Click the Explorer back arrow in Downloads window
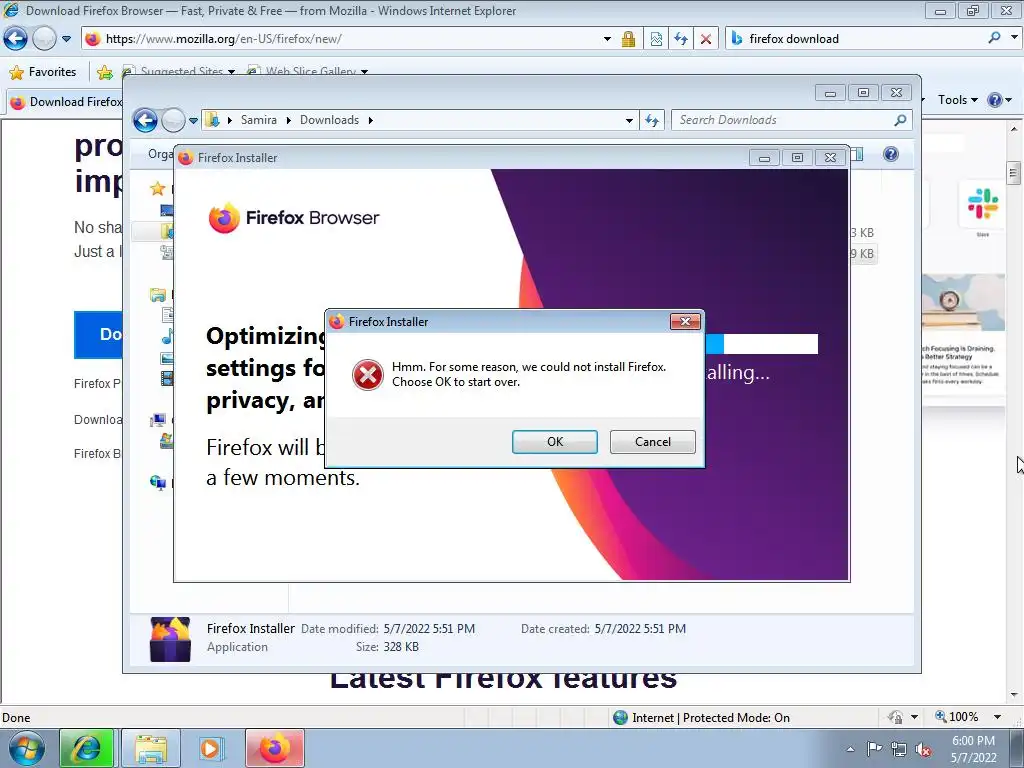This screenshot has width=1024, height=768. click(x=145, y=120)
